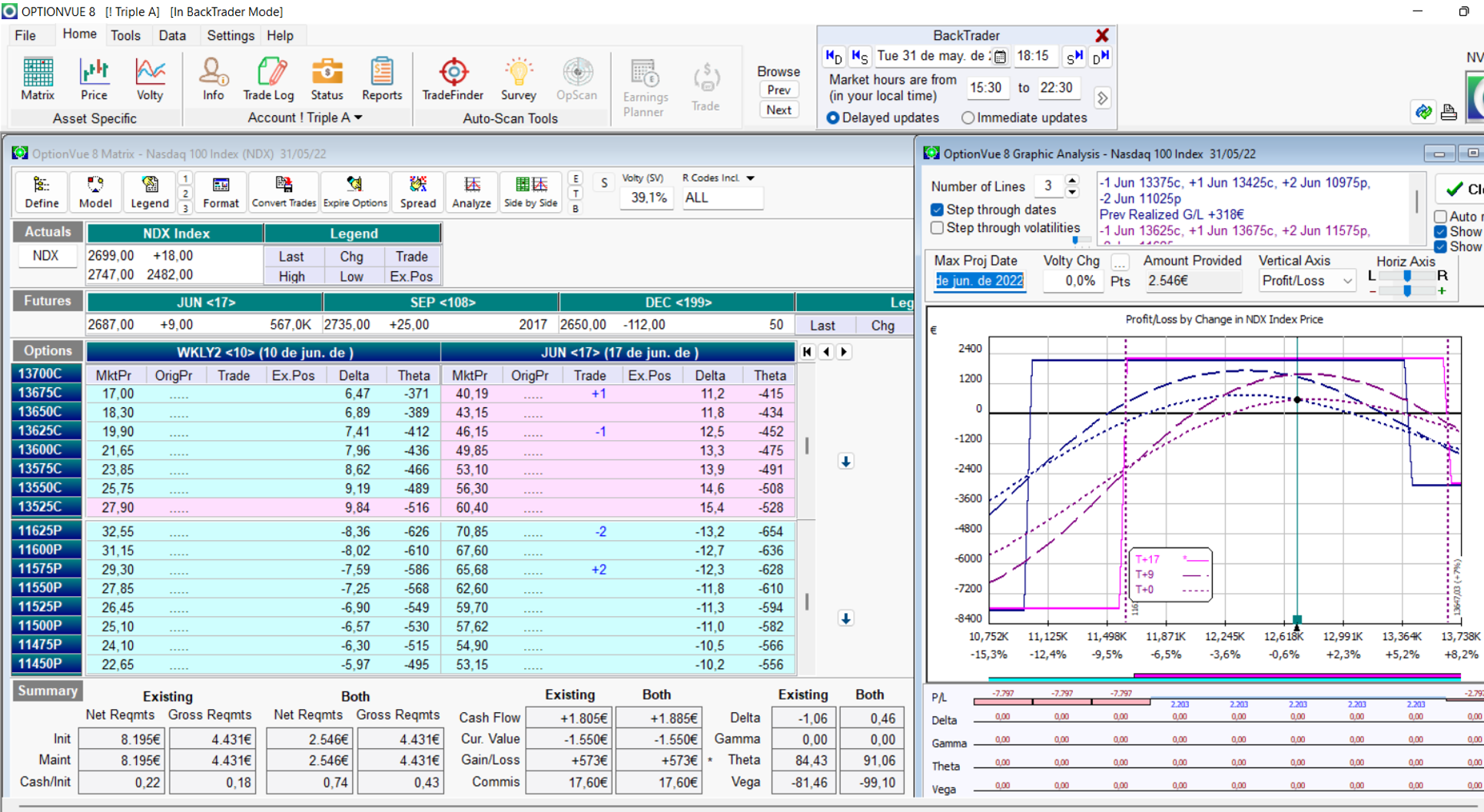Toggle the T button in Matrix toolbar
1484x812 pixels.
pos(576,194)
